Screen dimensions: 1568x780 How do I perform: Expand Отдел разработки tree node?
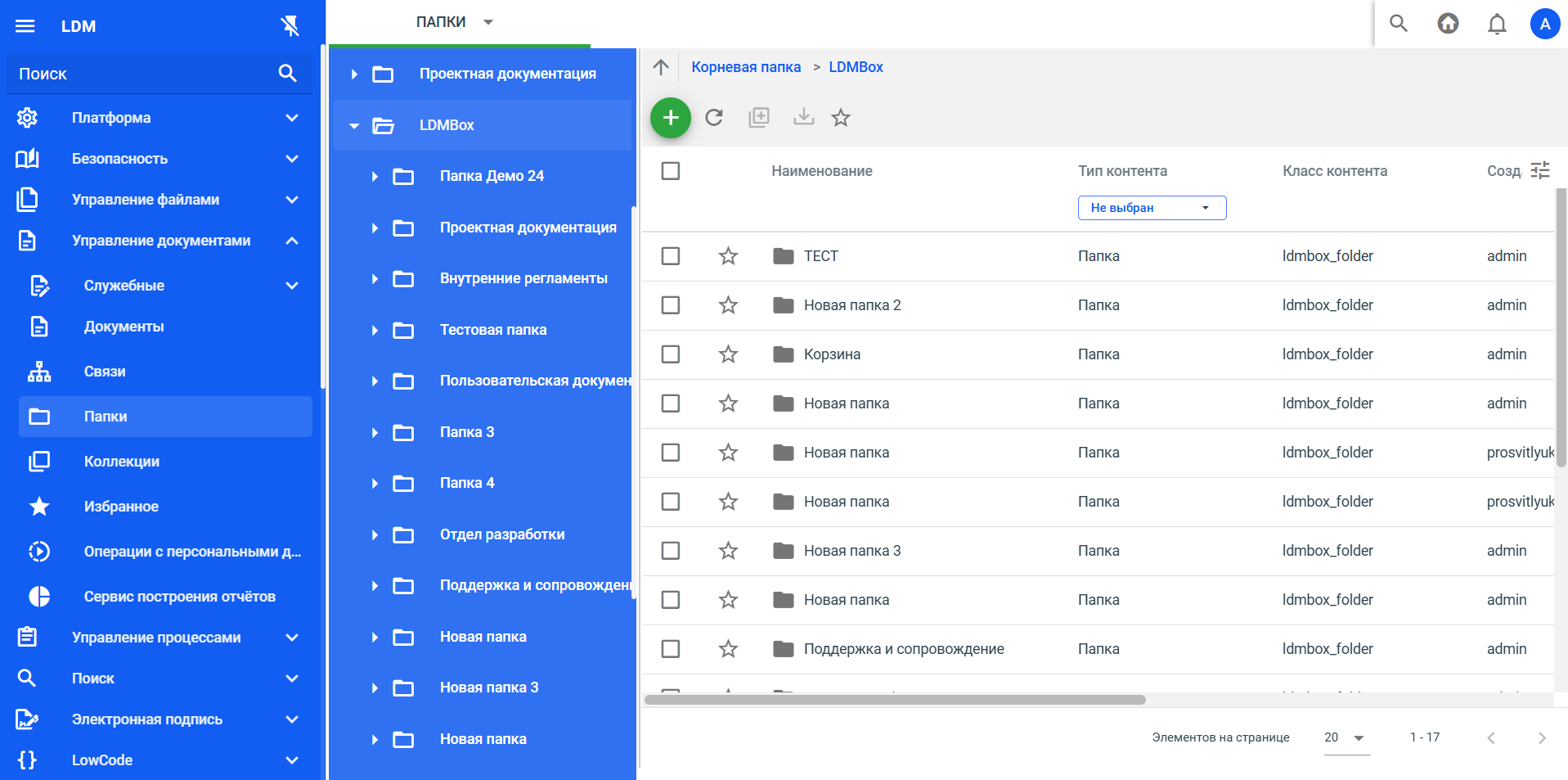tap(375, 535)
